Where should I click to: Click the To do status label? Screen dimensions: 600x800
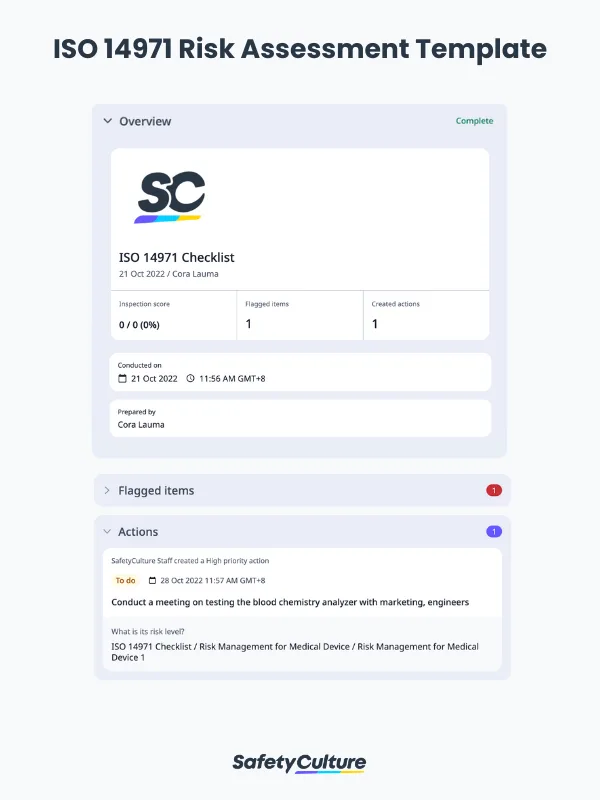coord(125,580)
